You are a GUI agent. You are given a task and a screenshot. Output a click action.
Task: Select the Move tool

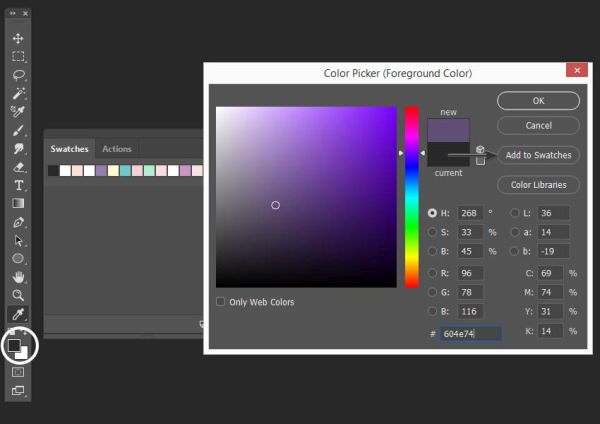[x=18, y=38]
